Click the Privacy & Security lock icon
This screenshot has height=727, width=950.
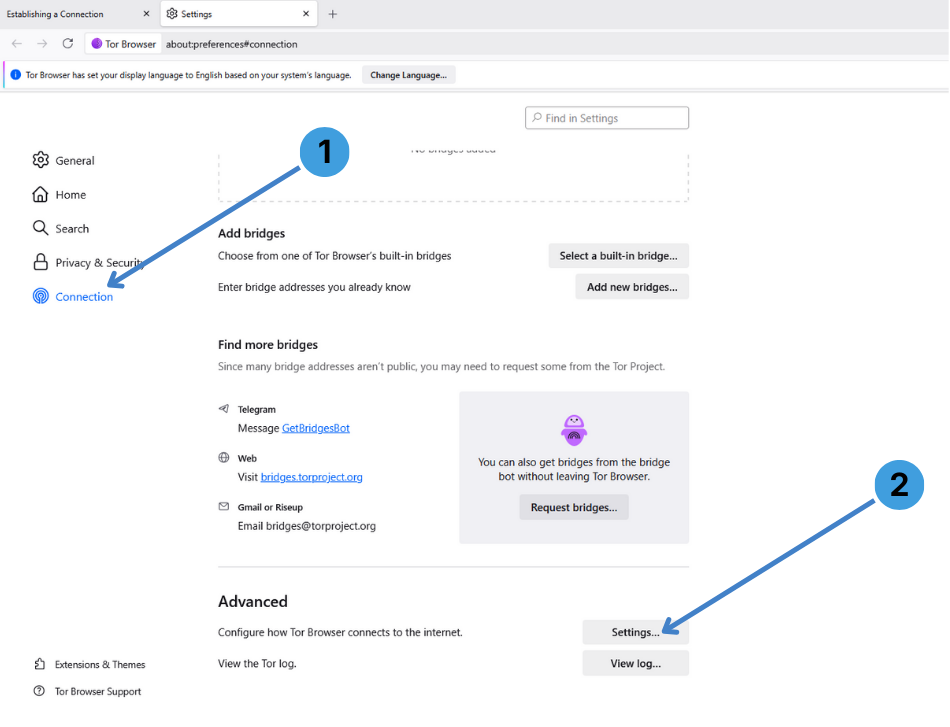pos(41,262)
